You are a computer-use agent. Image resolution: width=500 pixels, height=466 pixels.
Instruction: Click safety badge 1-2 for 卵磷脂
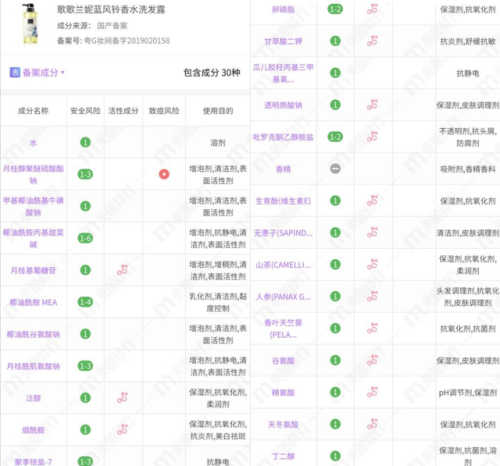(x=335, y=9)
